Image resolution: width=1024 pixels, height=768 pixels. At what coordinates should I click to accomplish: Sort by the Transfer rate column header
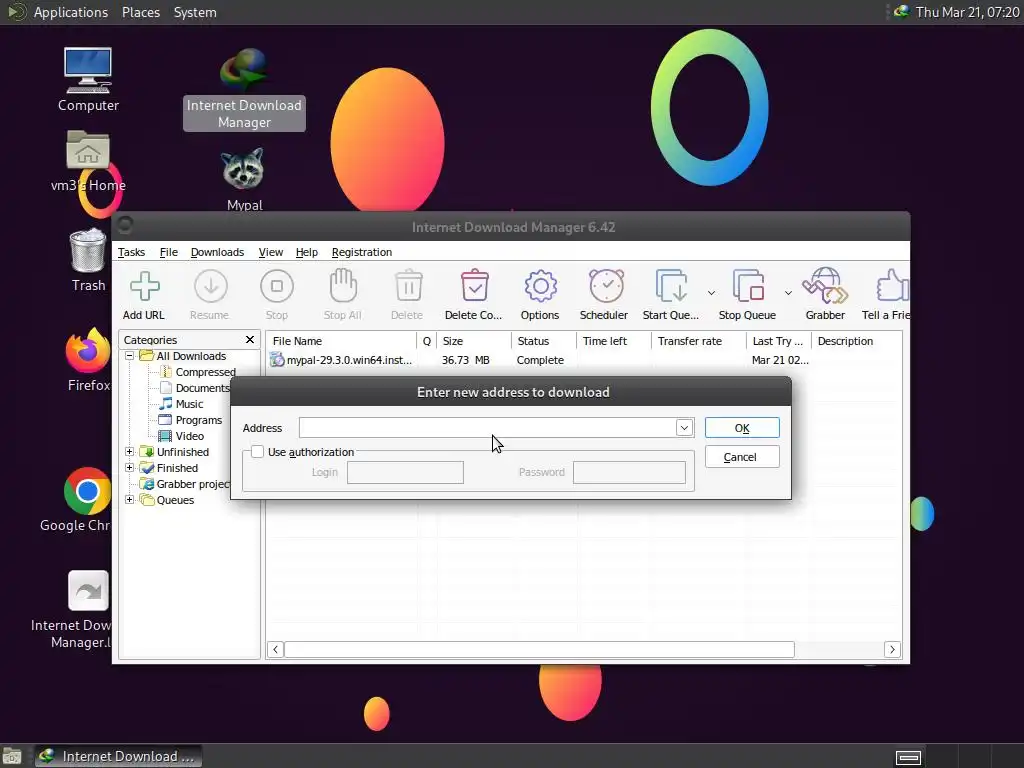(x=698, y=341)
